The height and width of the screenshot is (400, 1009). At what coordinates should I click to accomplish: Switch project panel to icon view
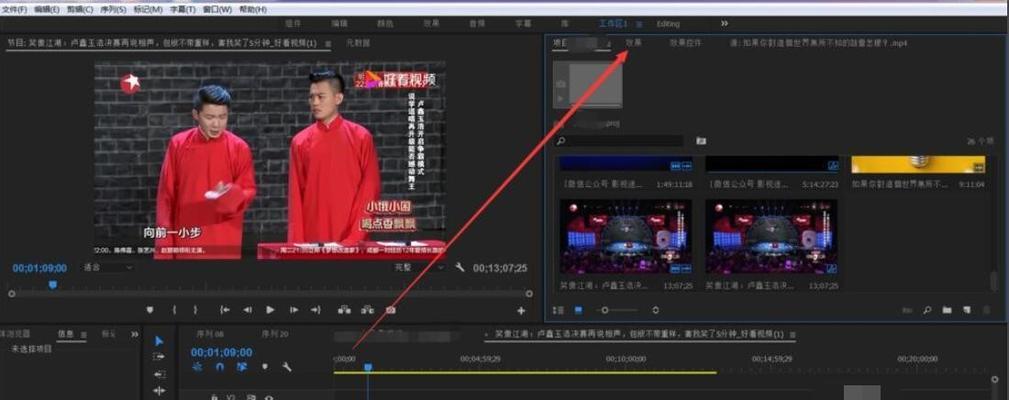point(579,310)
